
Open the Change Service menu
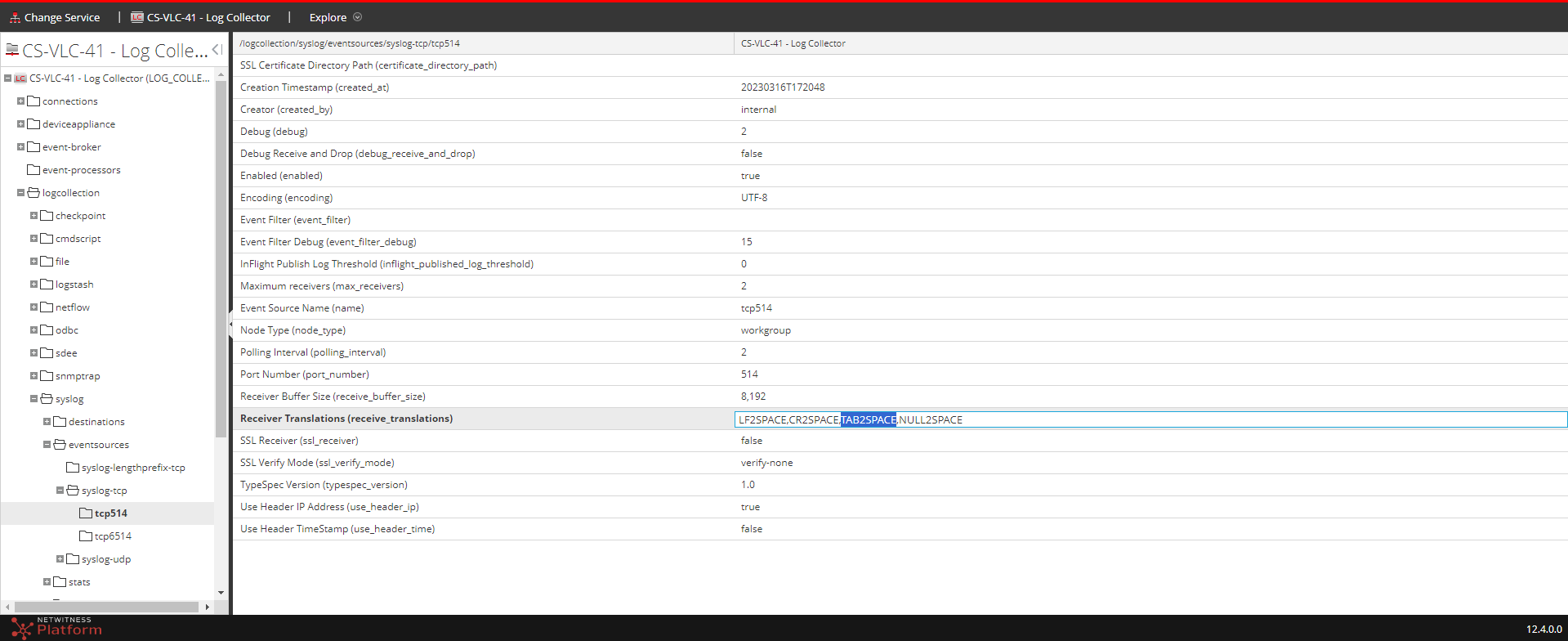[61, 17]
